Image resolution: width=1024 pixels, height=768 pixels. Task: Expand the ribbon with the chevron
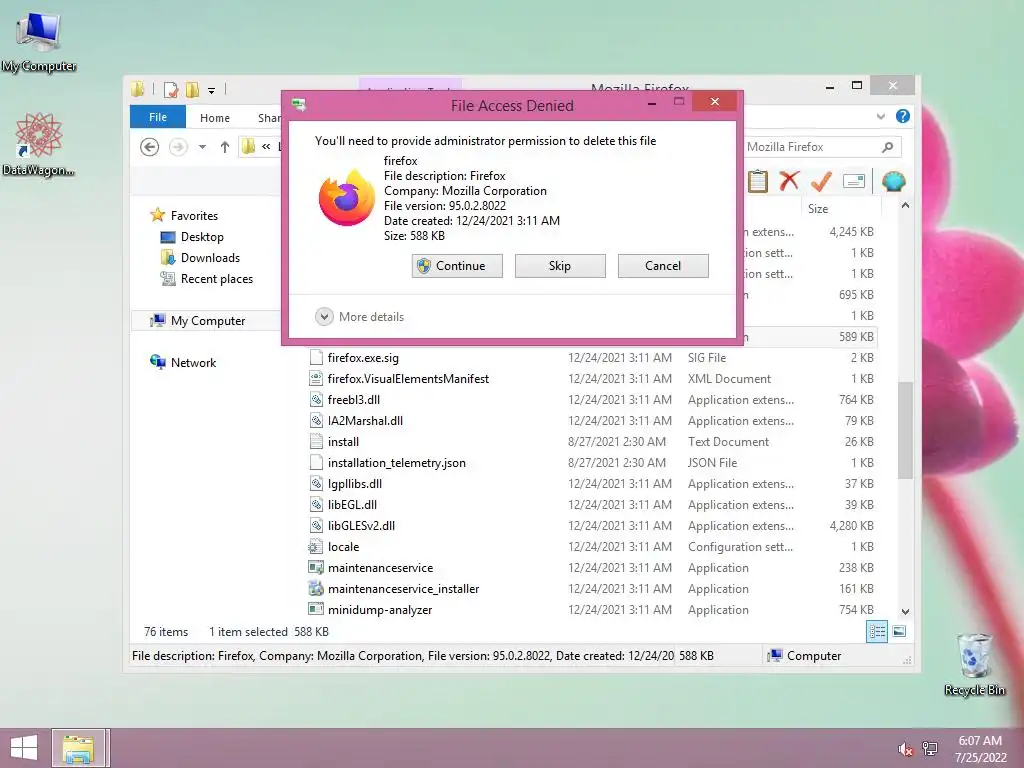click(880, 116)
